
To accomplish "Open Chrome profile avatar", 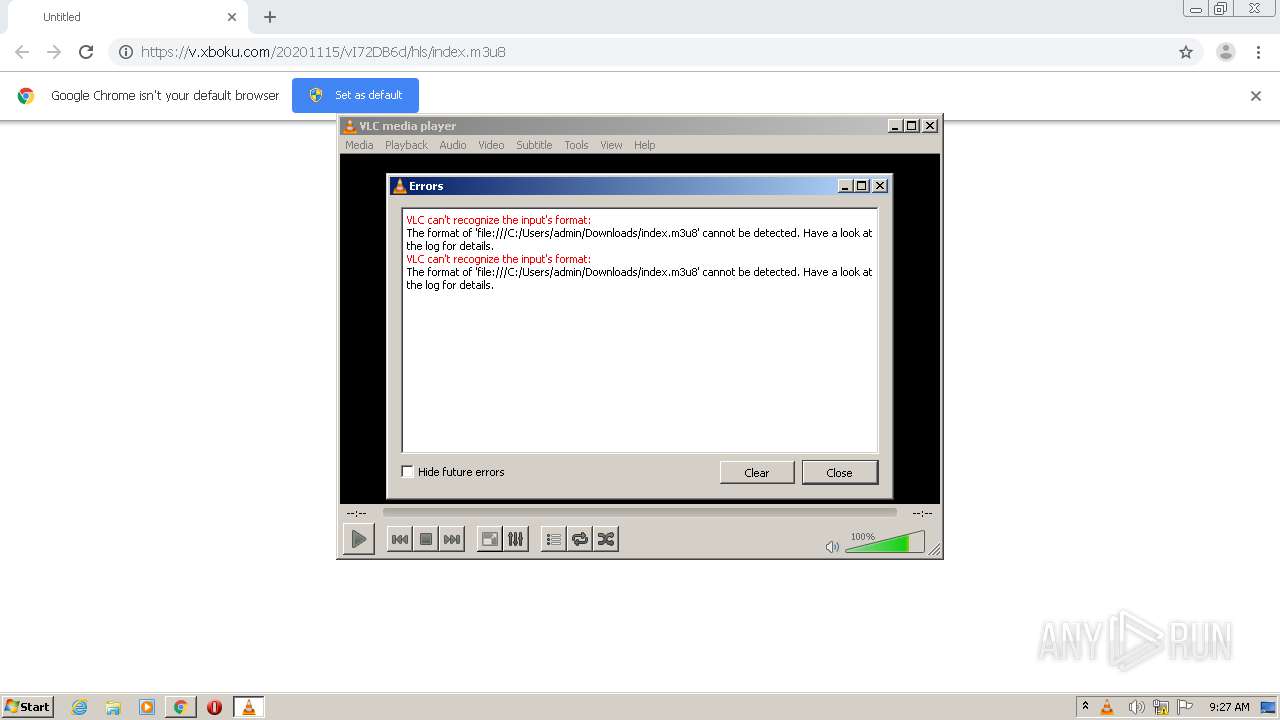I will point(1226,52).
